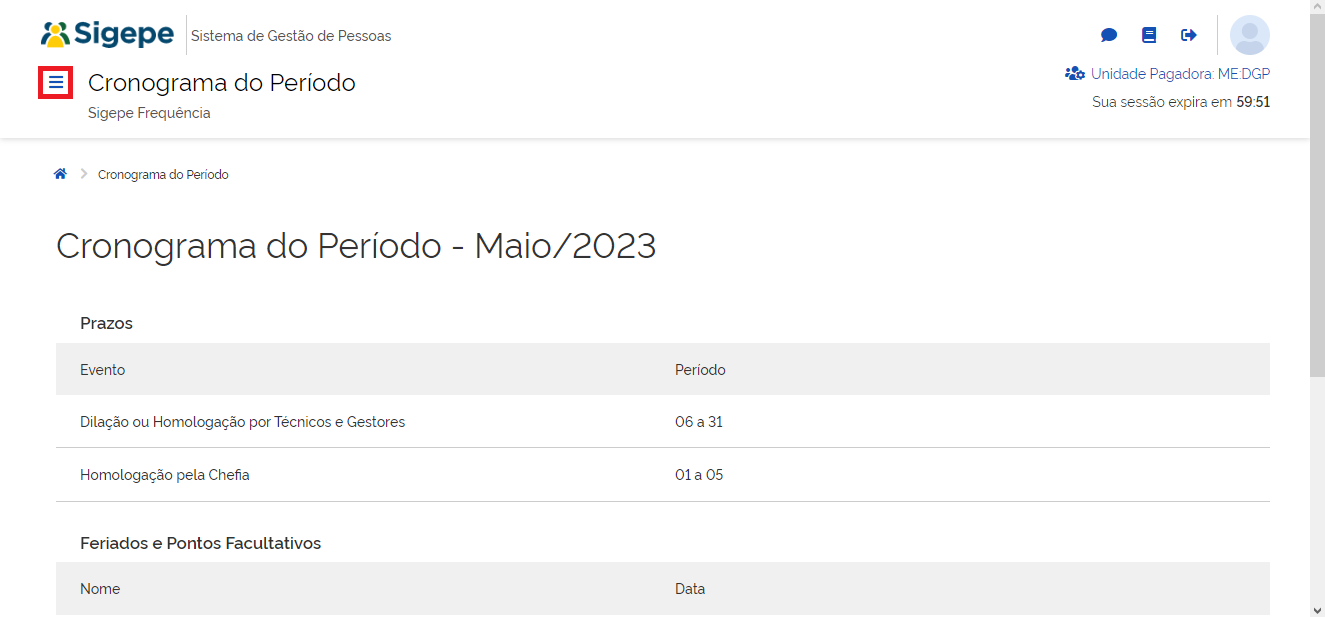
Task: Click the Nome column header
Action: point(100,589)
